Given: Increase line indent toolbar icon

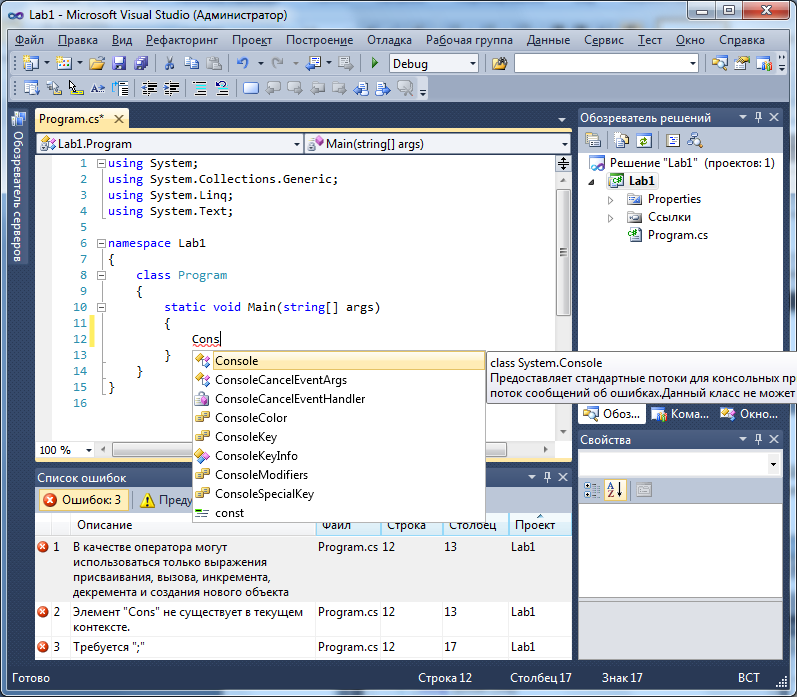Looking at the screenshot, I should click(172, 88).
